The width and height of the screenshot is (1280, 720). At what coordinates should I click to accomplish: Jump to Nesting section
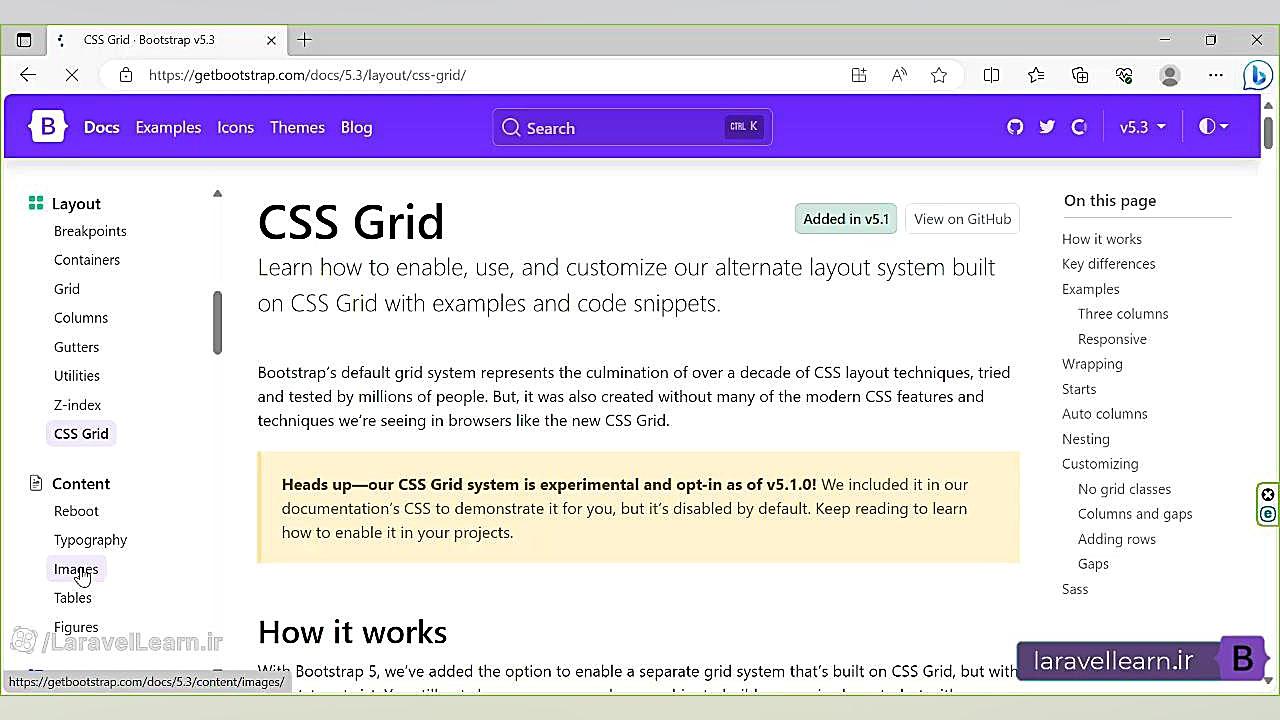click(1086, 439)
